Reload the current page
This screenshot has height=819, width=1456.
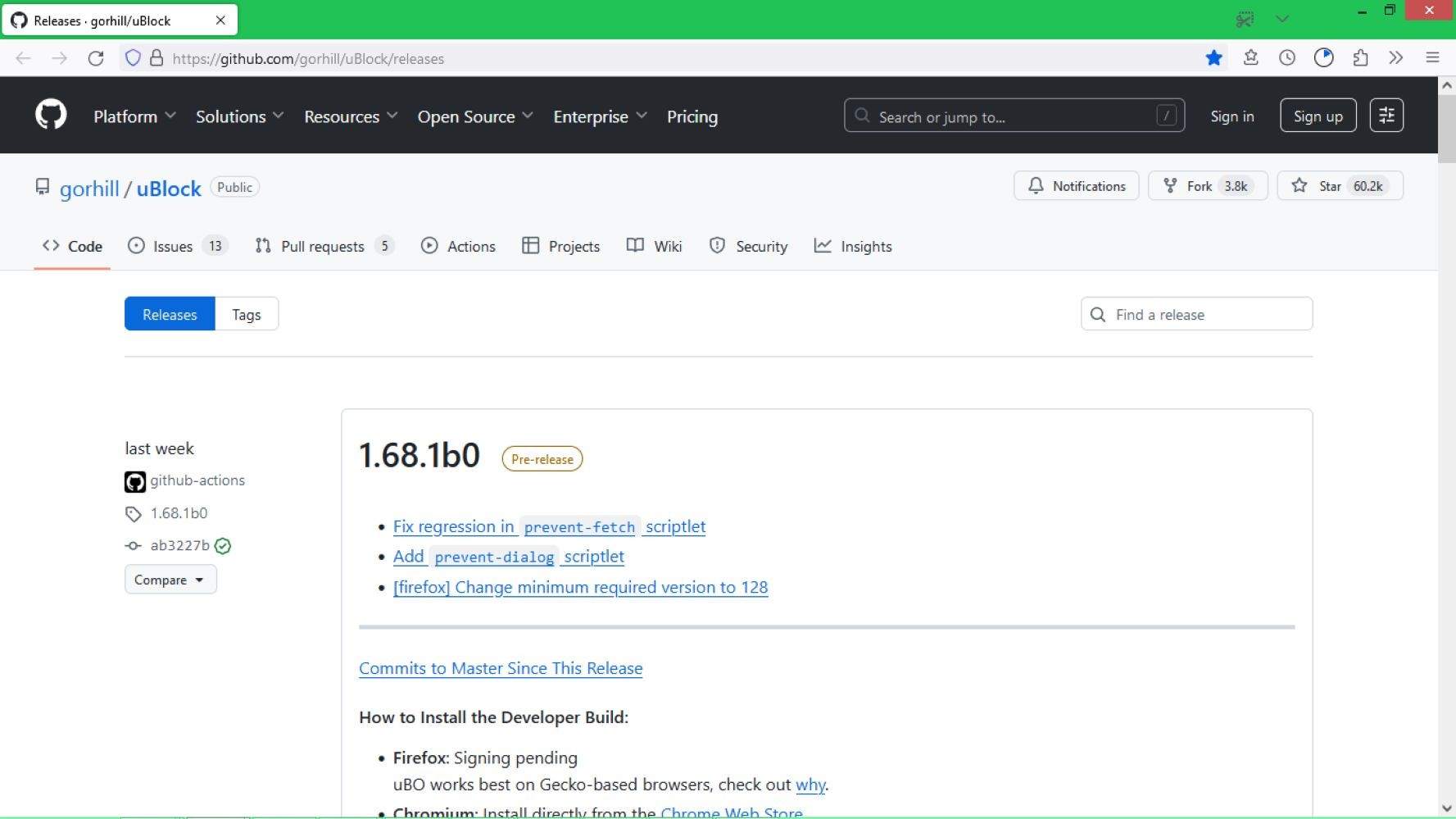[96, 58]
